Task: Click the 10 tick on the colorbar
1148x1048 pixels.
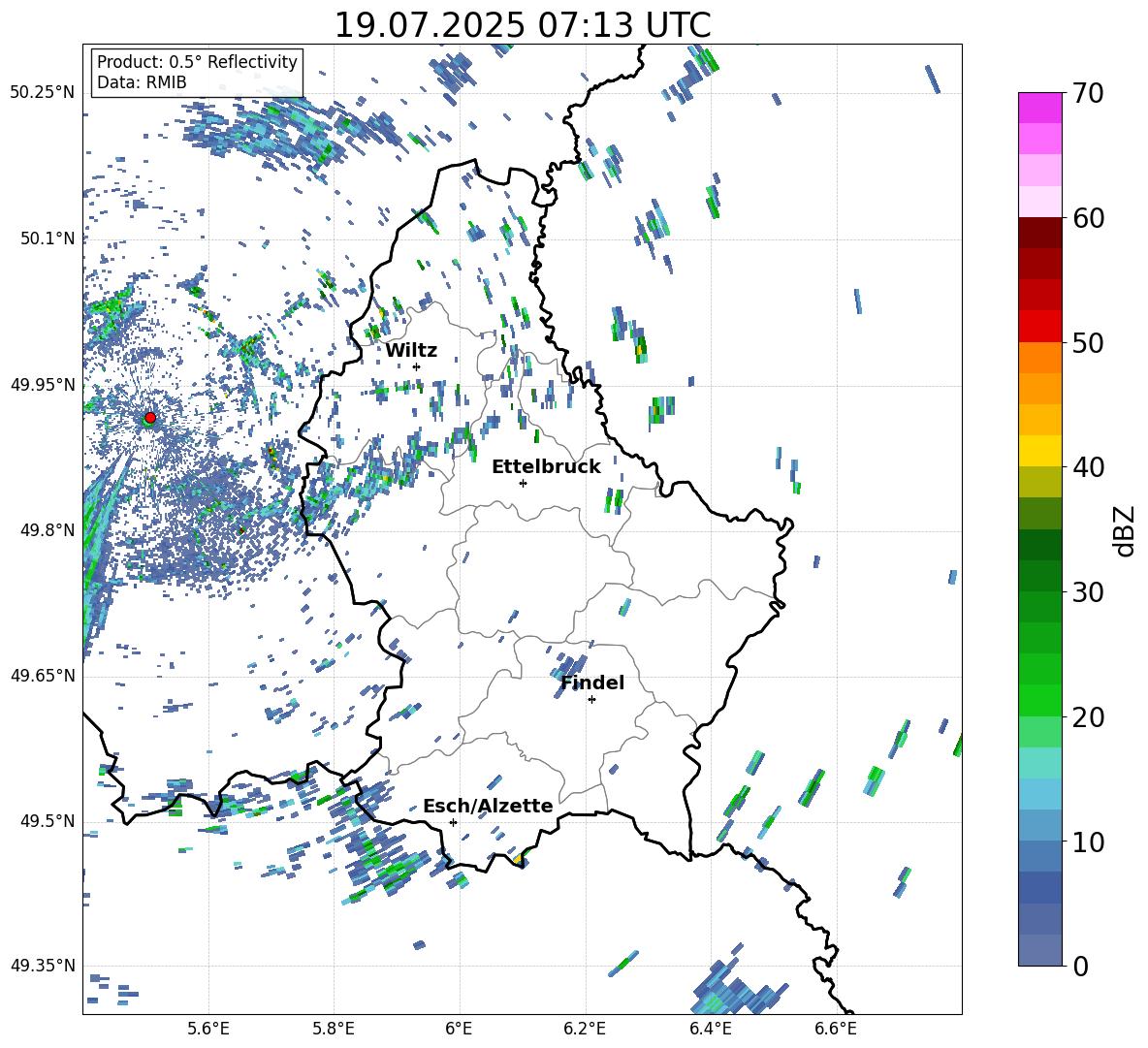Action: coord(1088,842)
